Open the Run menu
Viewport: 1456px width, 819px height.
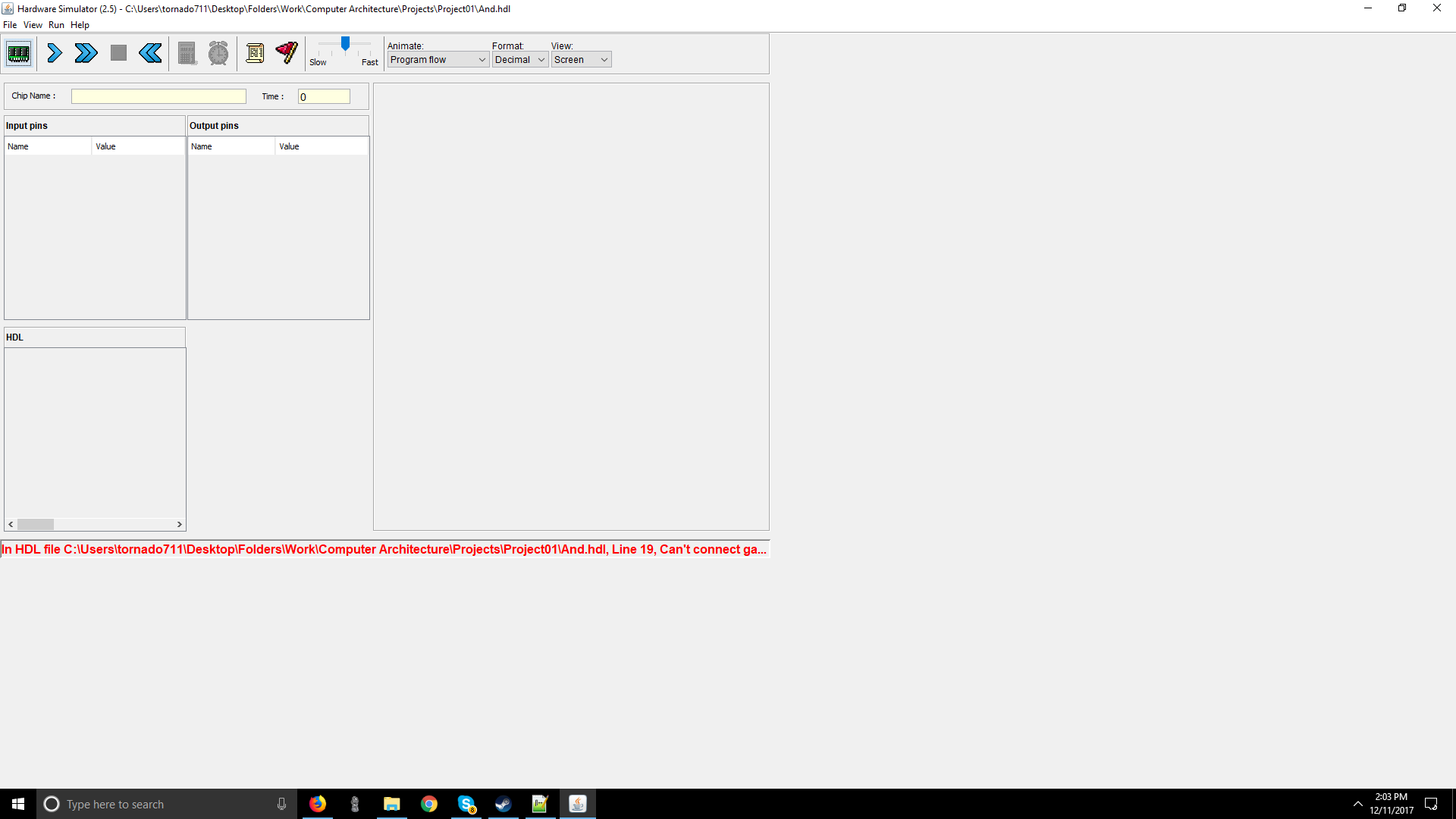click(x=56, y=25)
